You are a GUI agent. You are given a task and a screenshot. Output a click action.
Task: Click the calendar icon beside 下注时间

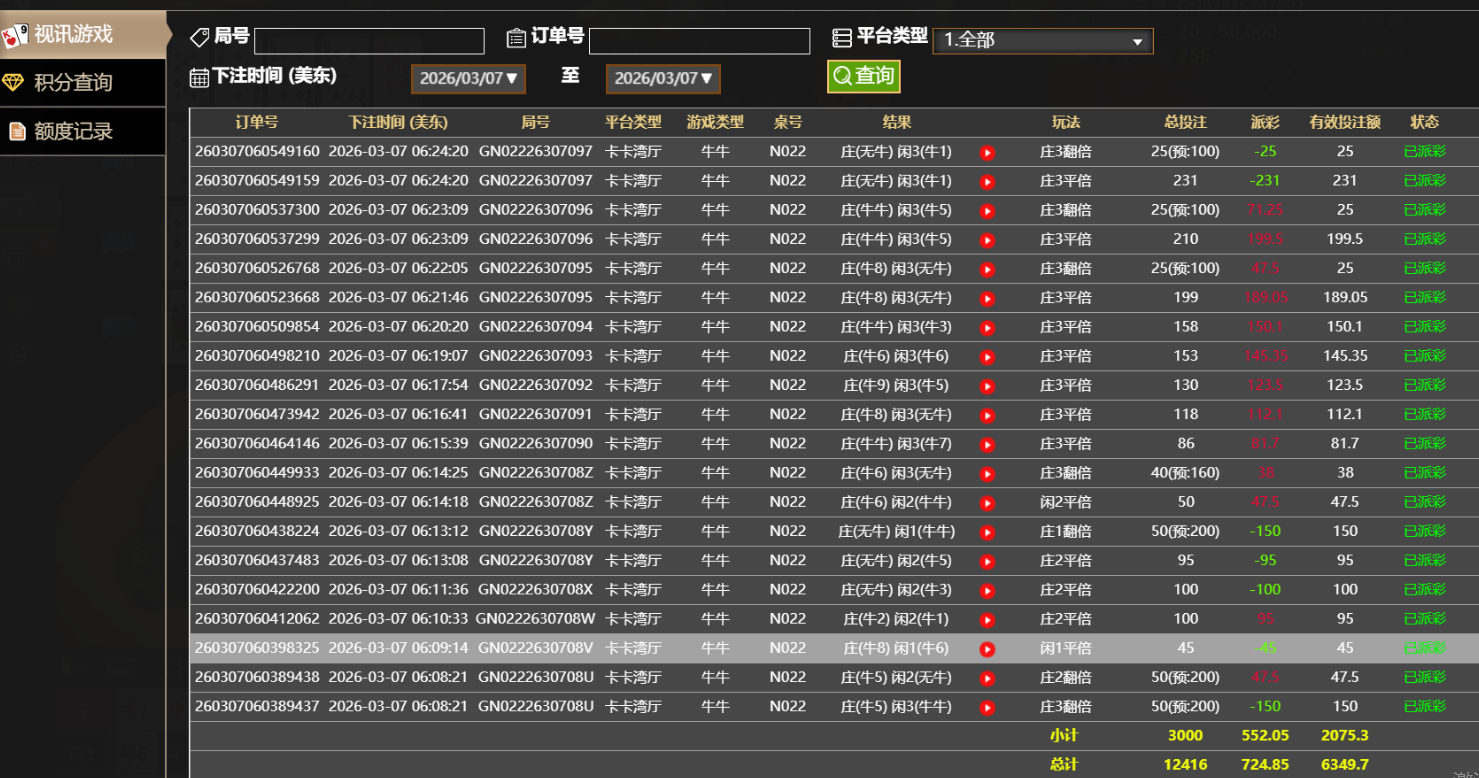(199, 77)
